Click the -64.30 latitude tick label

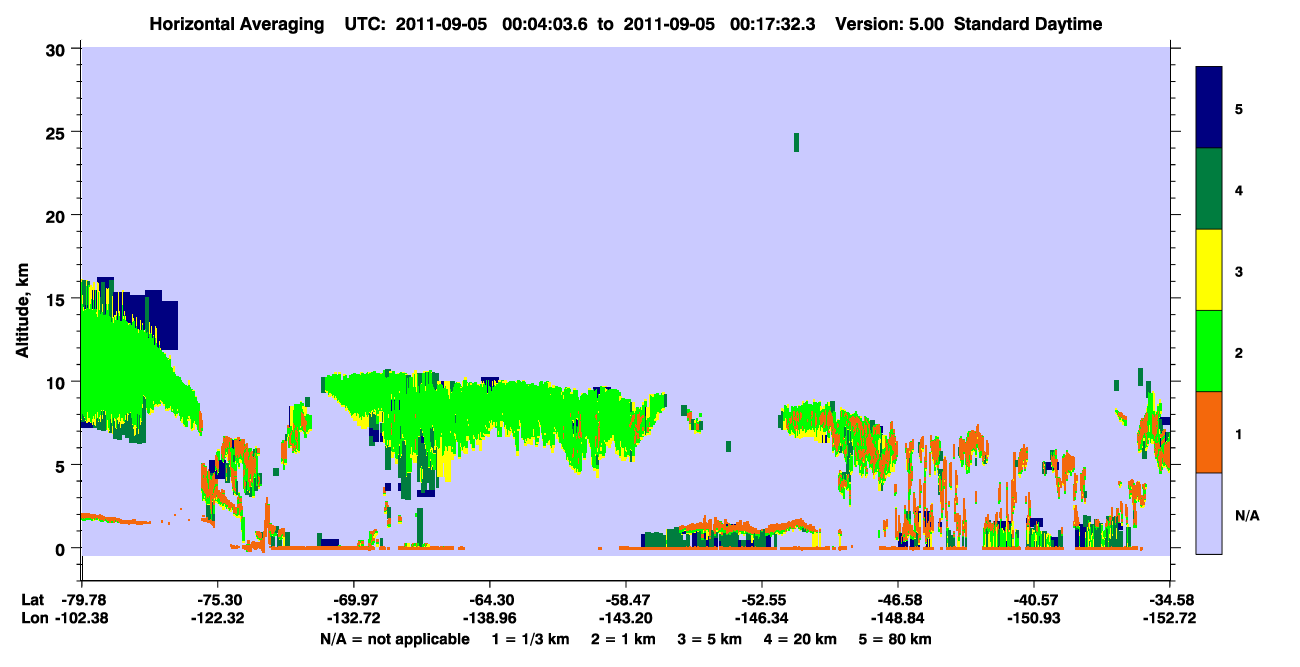[490, 599]
